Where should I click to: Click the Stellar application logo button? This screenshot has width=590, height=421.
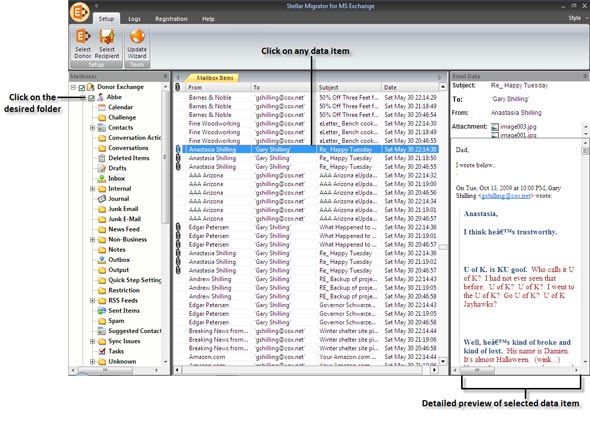click(79, 12)
